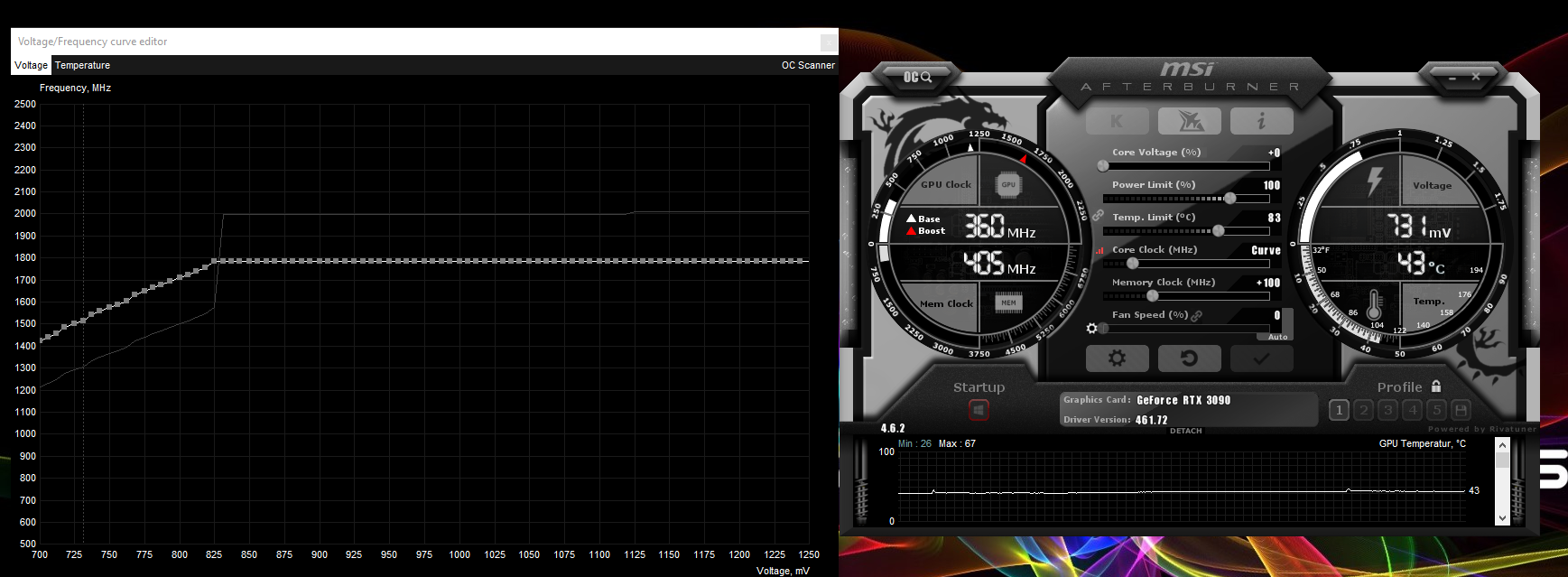Click the "360 MHz" GPU clock reading
1568x577 pixels.
[1000, 226]
